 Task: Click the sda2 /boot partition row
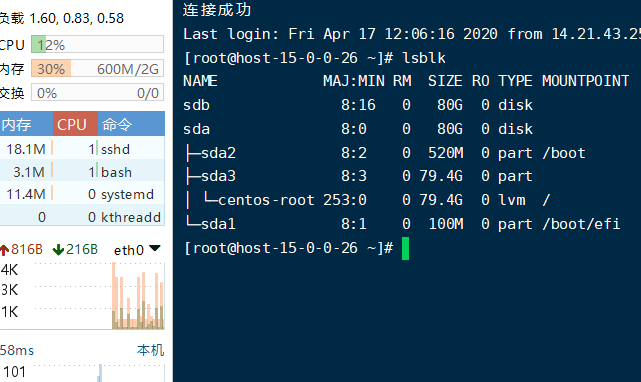[x=384, y=153]
